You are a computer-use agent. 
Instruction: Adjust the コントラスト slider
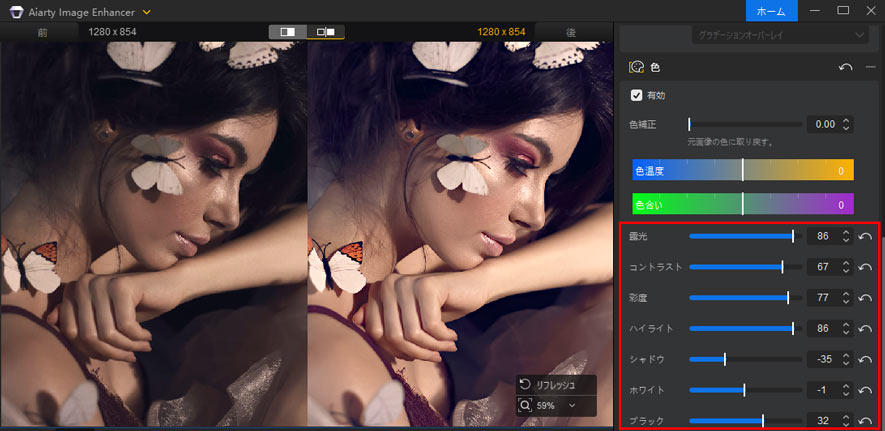tap(745, 267)
